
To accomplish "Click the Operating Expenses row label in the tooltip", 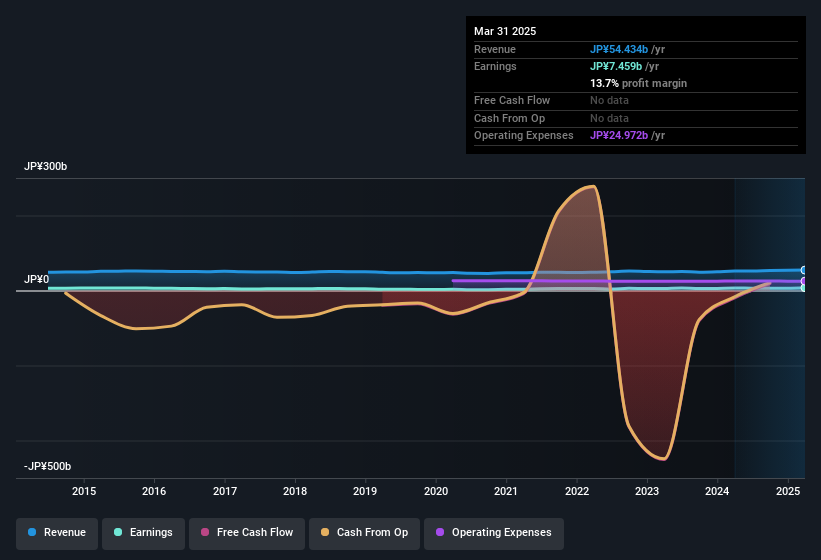I will click(524, 135).
